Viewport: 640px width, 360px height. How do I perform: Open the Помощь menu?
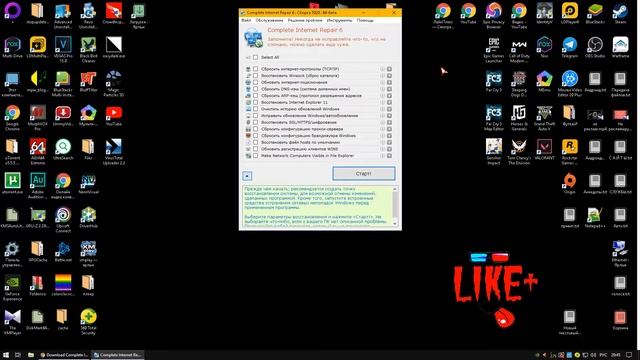coord(365,20)
